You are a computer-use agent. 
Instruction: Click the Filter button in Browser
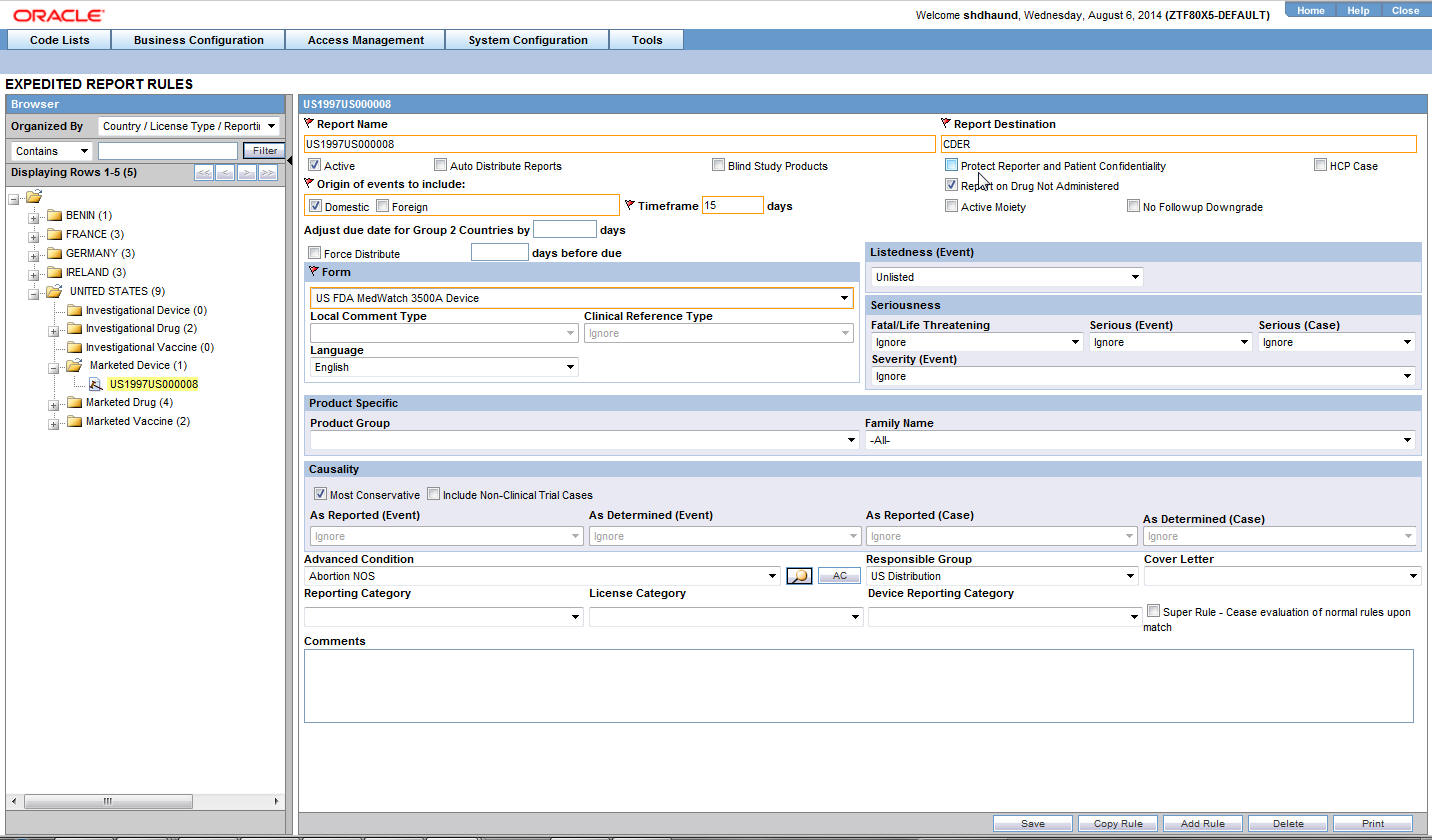pos(264,151)
